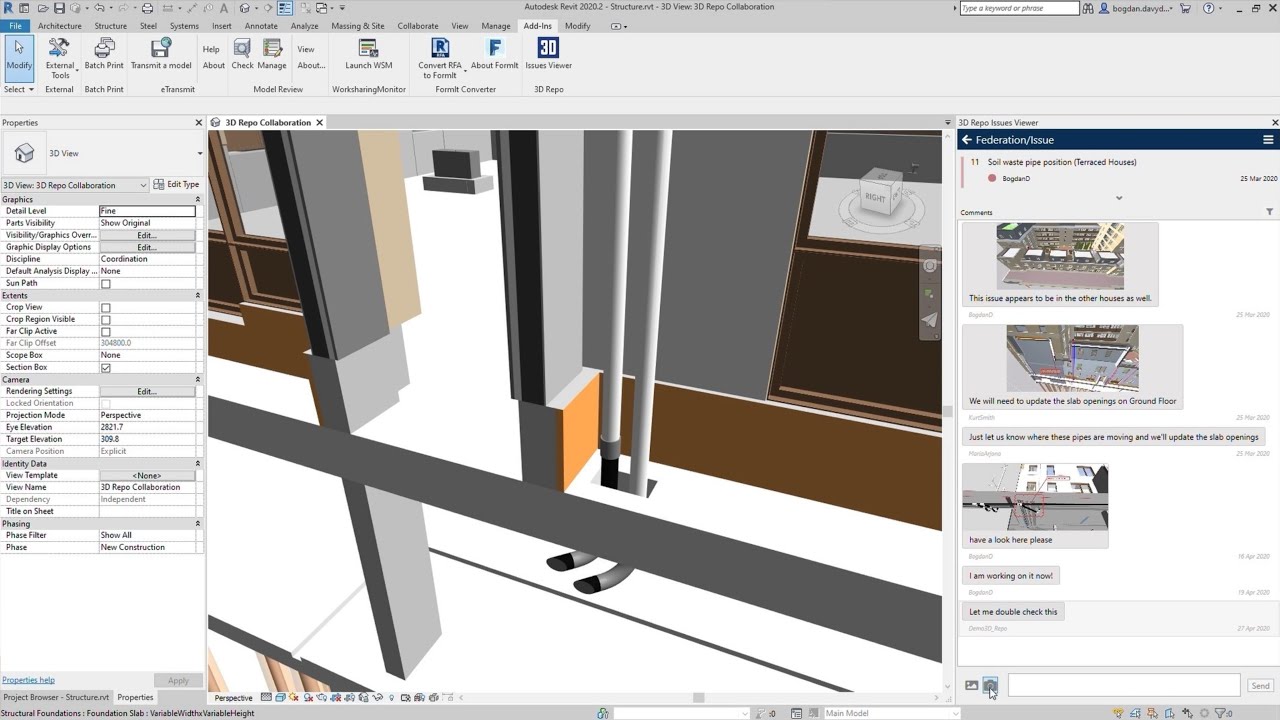Click the Default 3D View icon

pos(245,8)
